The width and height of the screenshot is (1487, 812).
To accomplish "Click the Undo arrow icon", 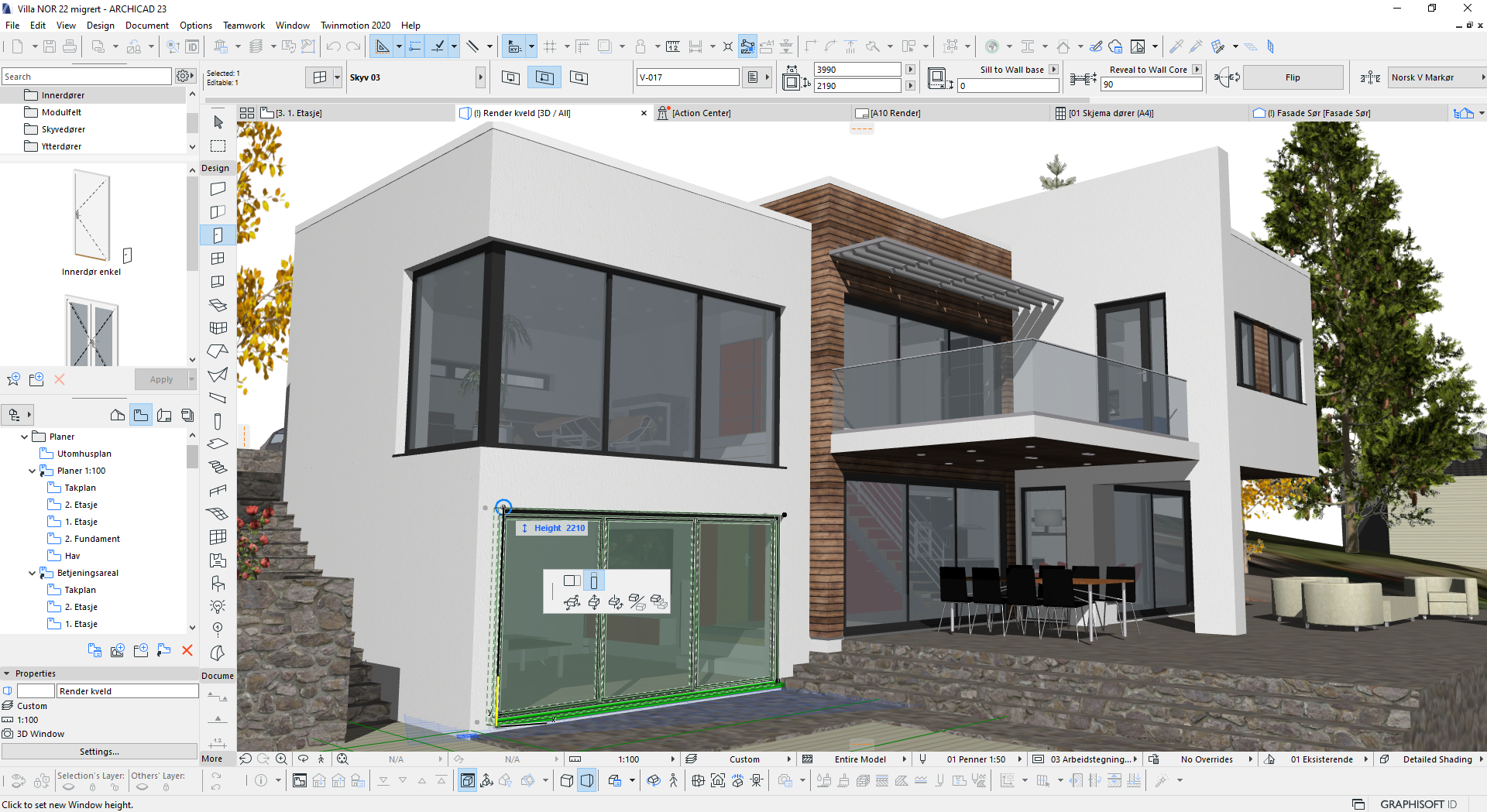I will 333,46.
